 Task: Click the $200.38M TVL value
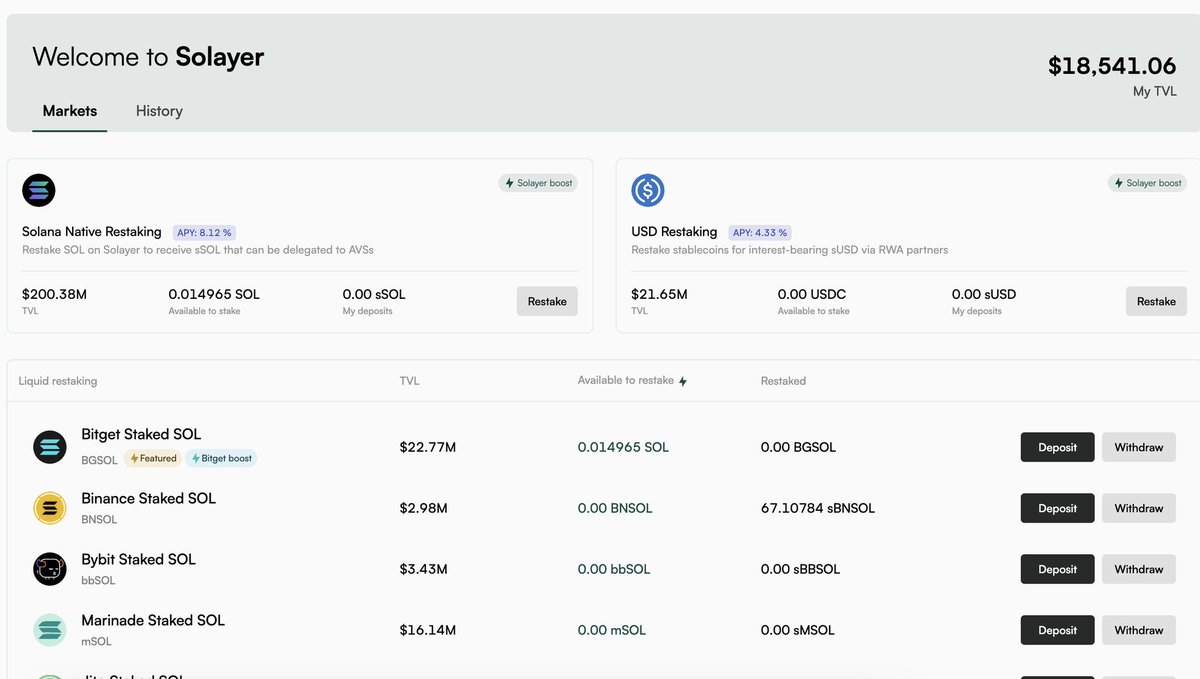(x=54, y=294)
